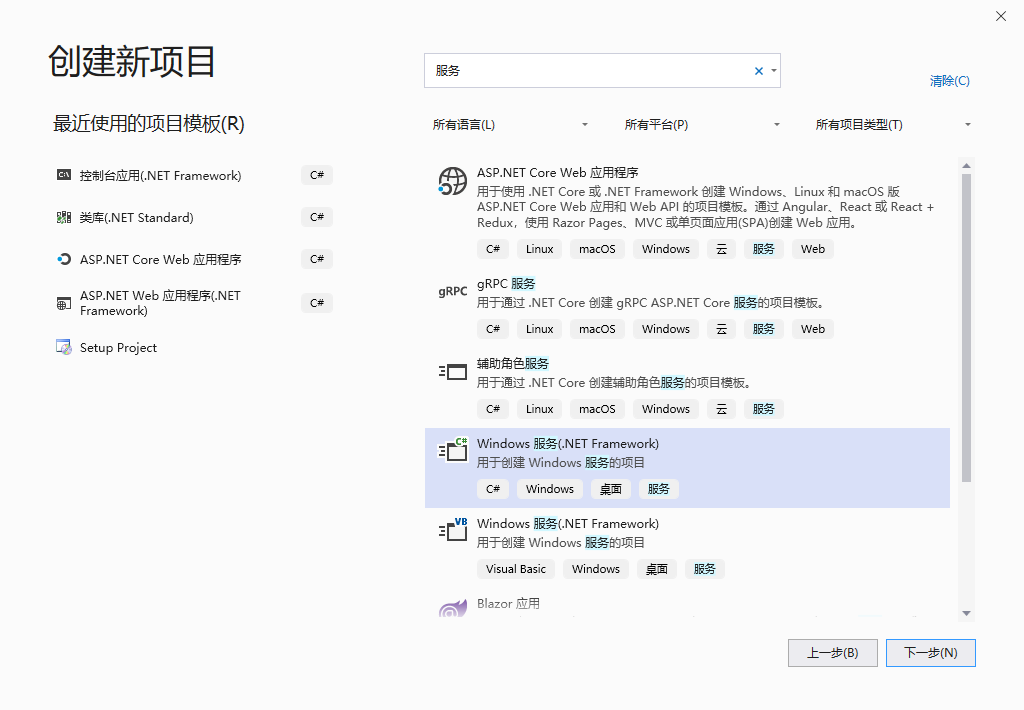The width and height of the screenshot is (1024, 710).
Task: Click the template list scrollbar up arrow
Action: (967, 166)
